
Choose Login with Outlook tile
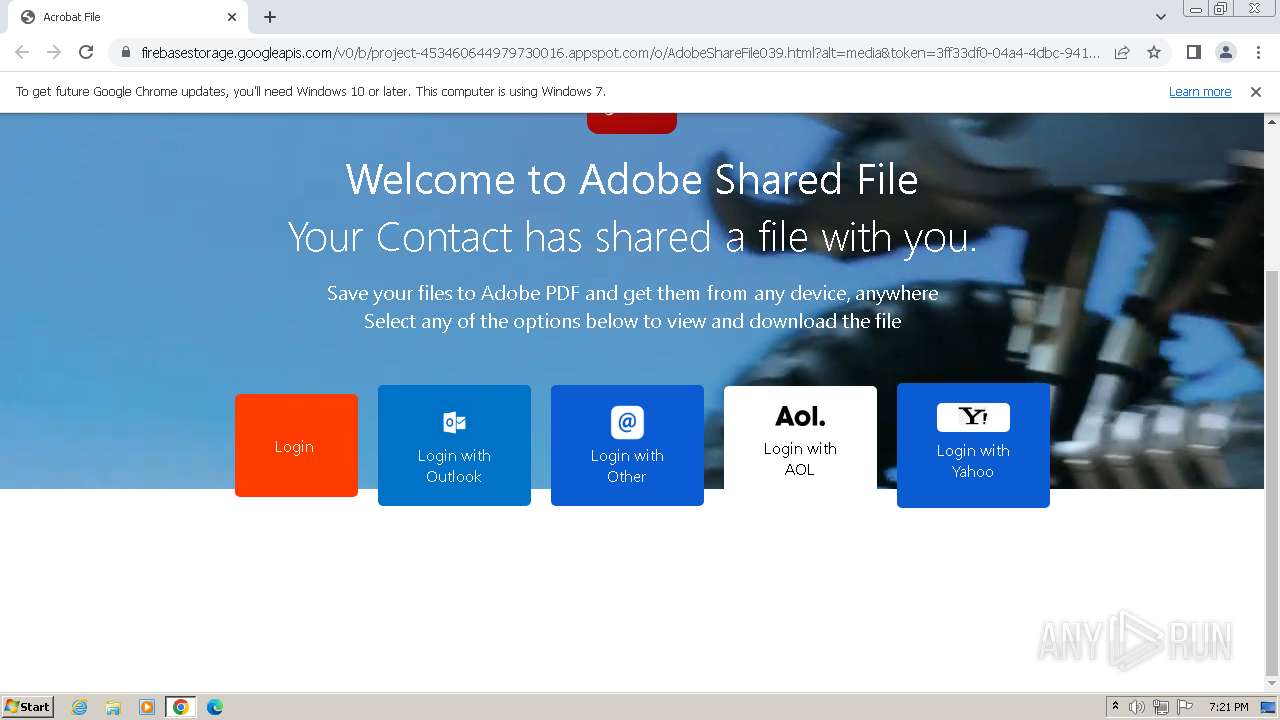pyautogui.click(x=454, y=445)
